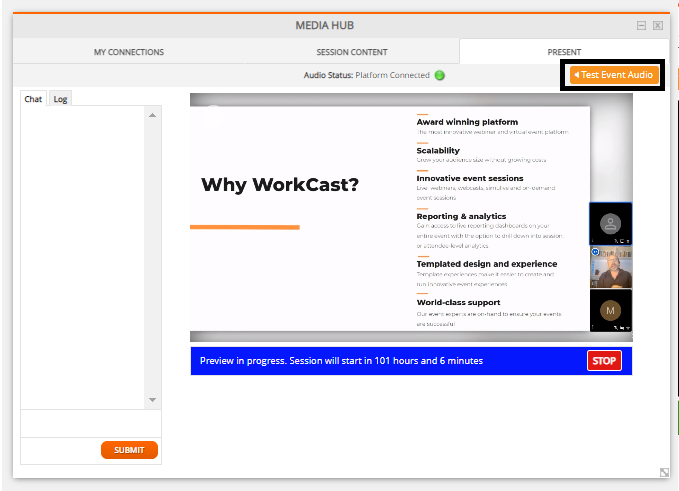Click the Award winning platform heading
The height and width of the screenshot is (491, 679).
coord(467,122)
